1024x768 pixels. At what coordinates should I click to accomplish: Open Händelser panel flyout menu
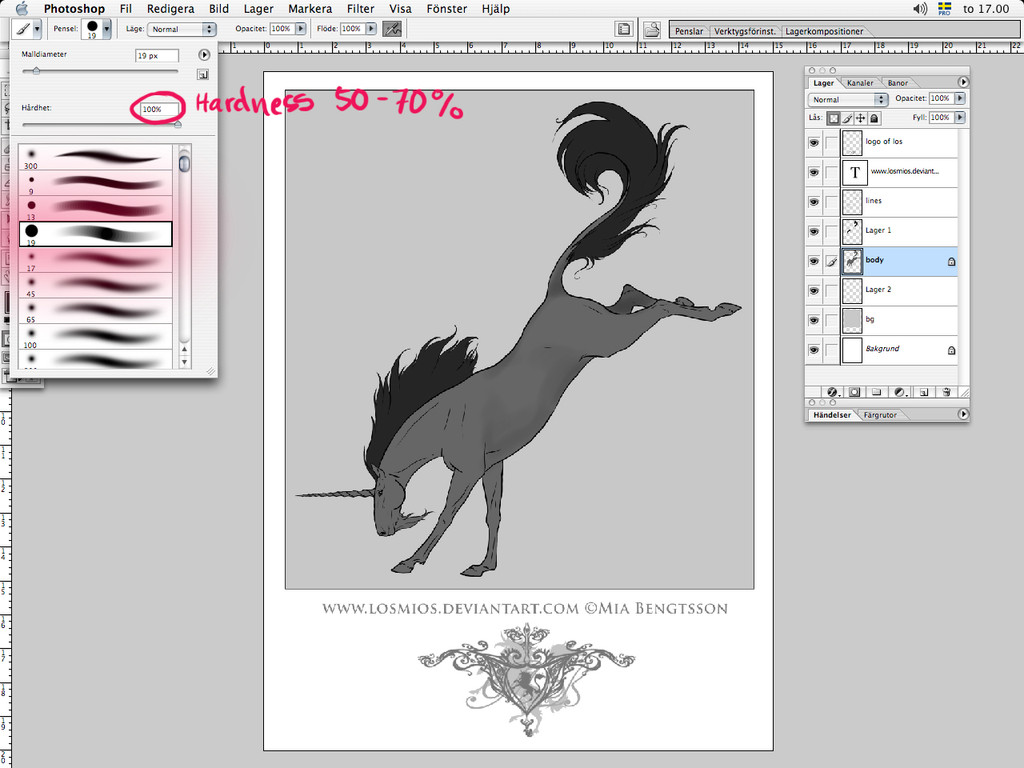point(963,414)
